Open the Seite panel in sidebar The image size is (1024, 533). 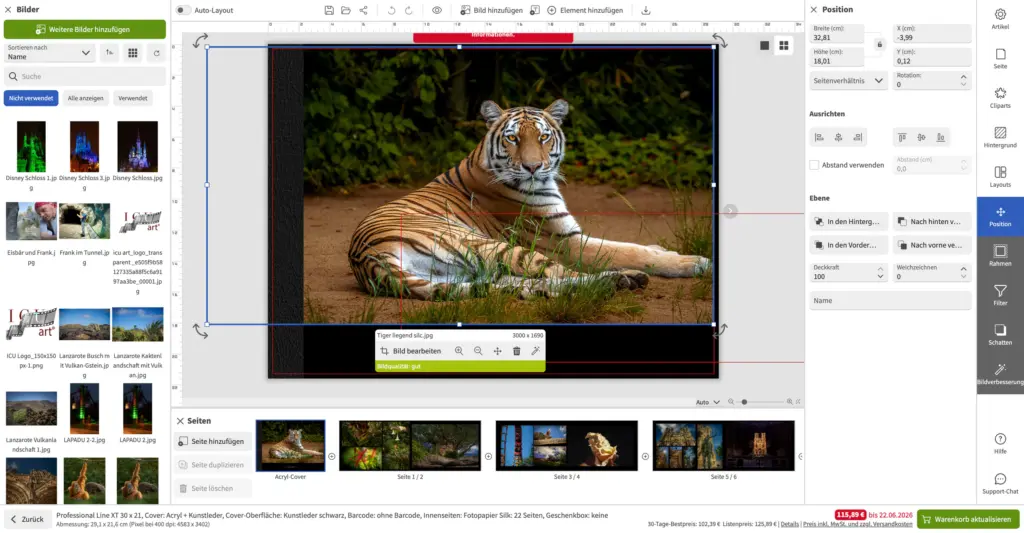click(x=1000, y=58)
